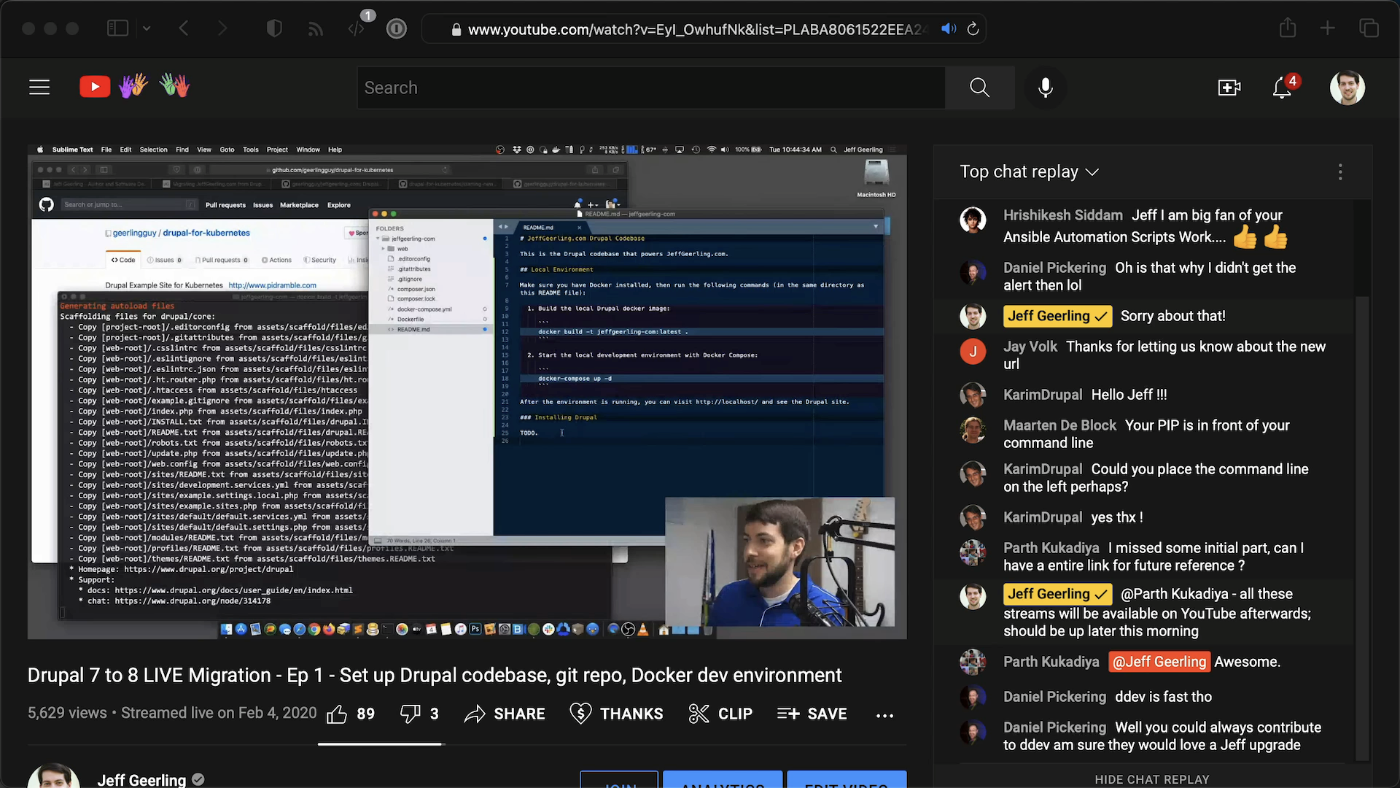Click Jay Volk's red J avatar
Image resolution: width=1400 pixels, height=788 pixels.
click(973, 351)
